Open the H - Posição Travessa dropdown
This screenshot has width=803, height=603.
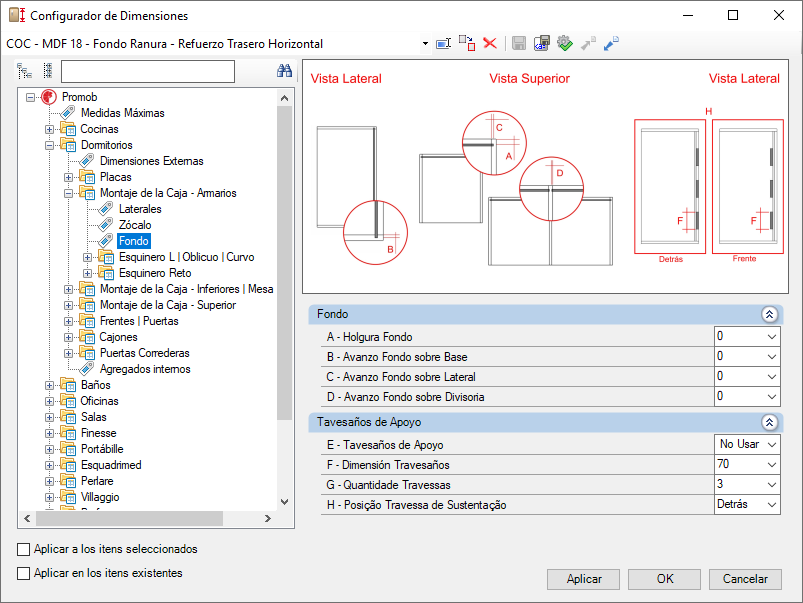point(772,505)
